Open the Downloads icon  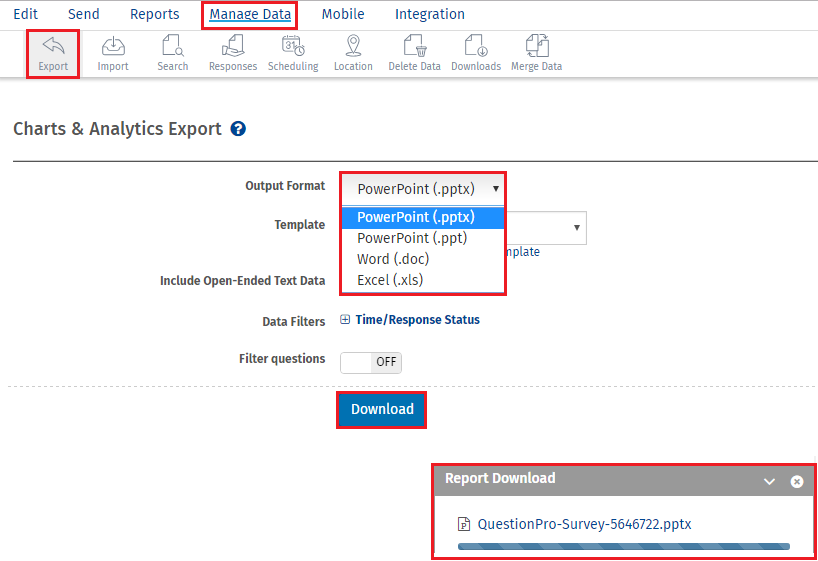tap(476, 46)
